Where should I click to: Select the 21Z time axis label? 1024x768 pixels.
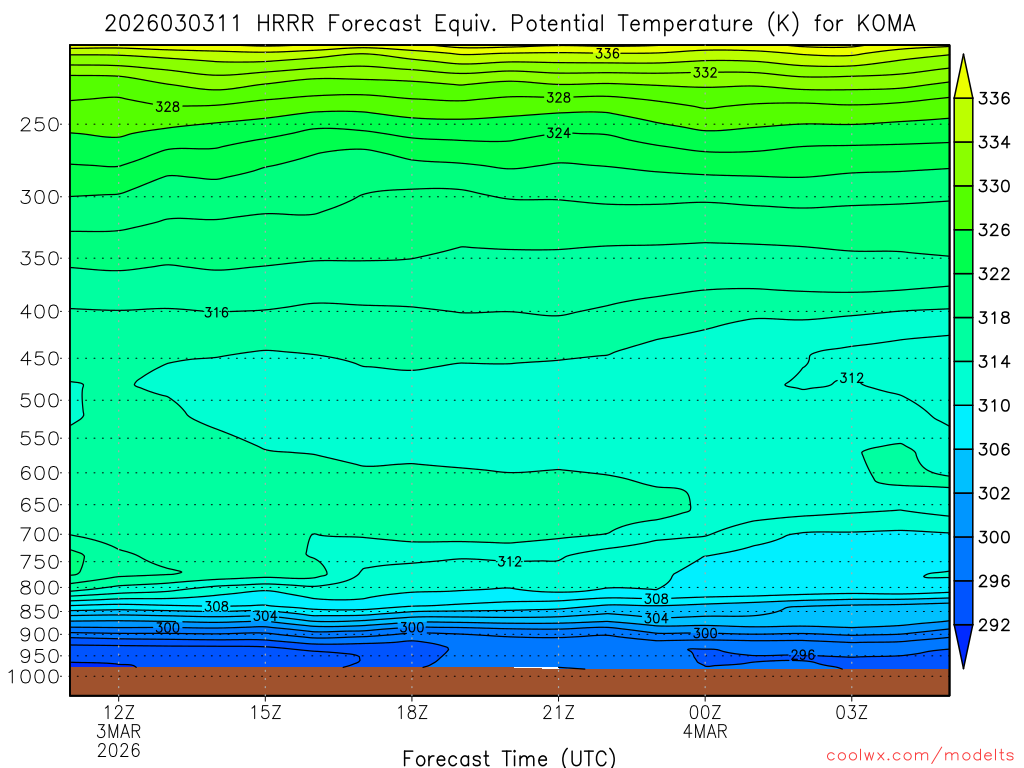coord(558,712)
